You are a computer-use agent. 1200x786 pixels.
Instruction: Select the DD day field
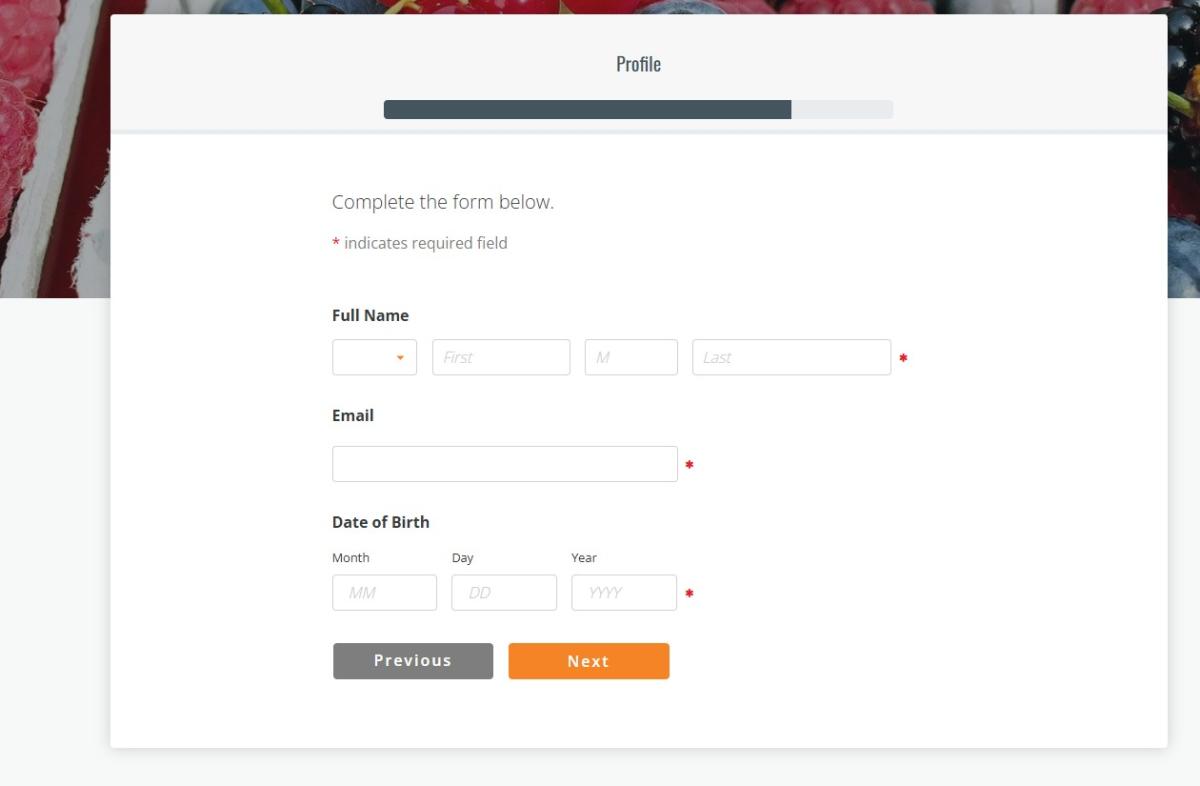504,593
